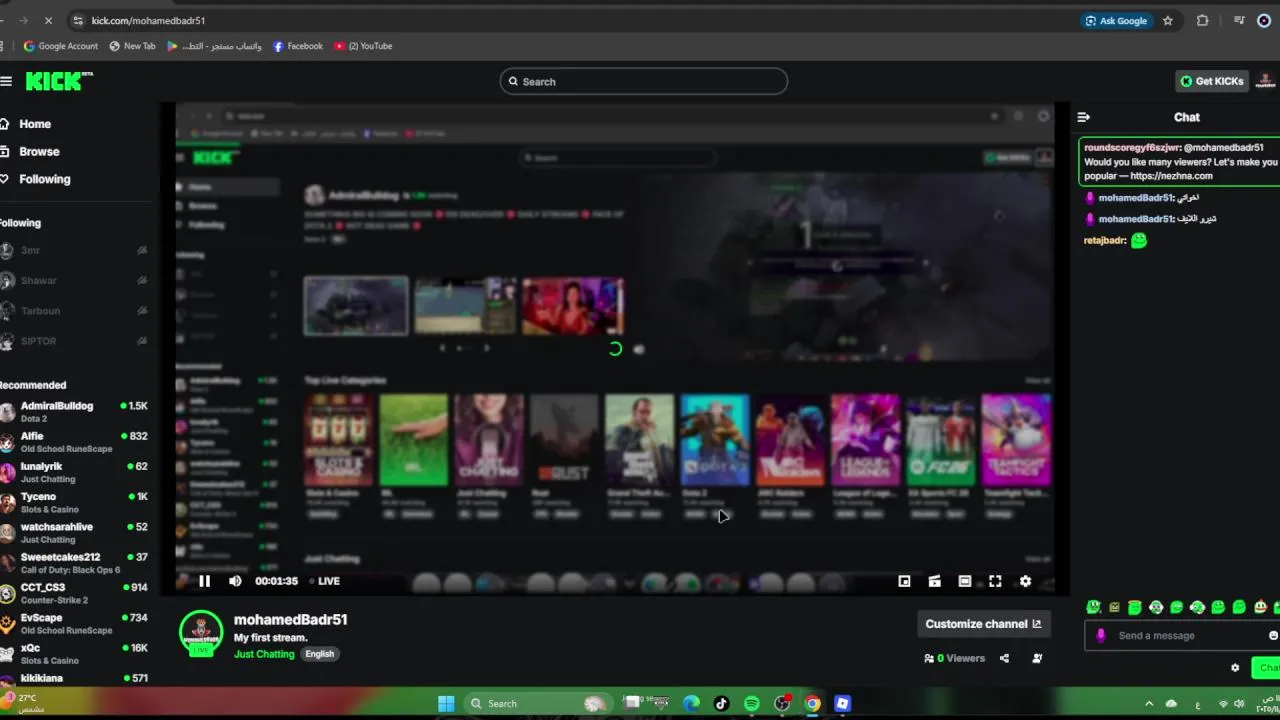The height and width of the screenshot is (720, 1280).
Task: Open the clip creation button in player
Action: (x=934, y=581)
